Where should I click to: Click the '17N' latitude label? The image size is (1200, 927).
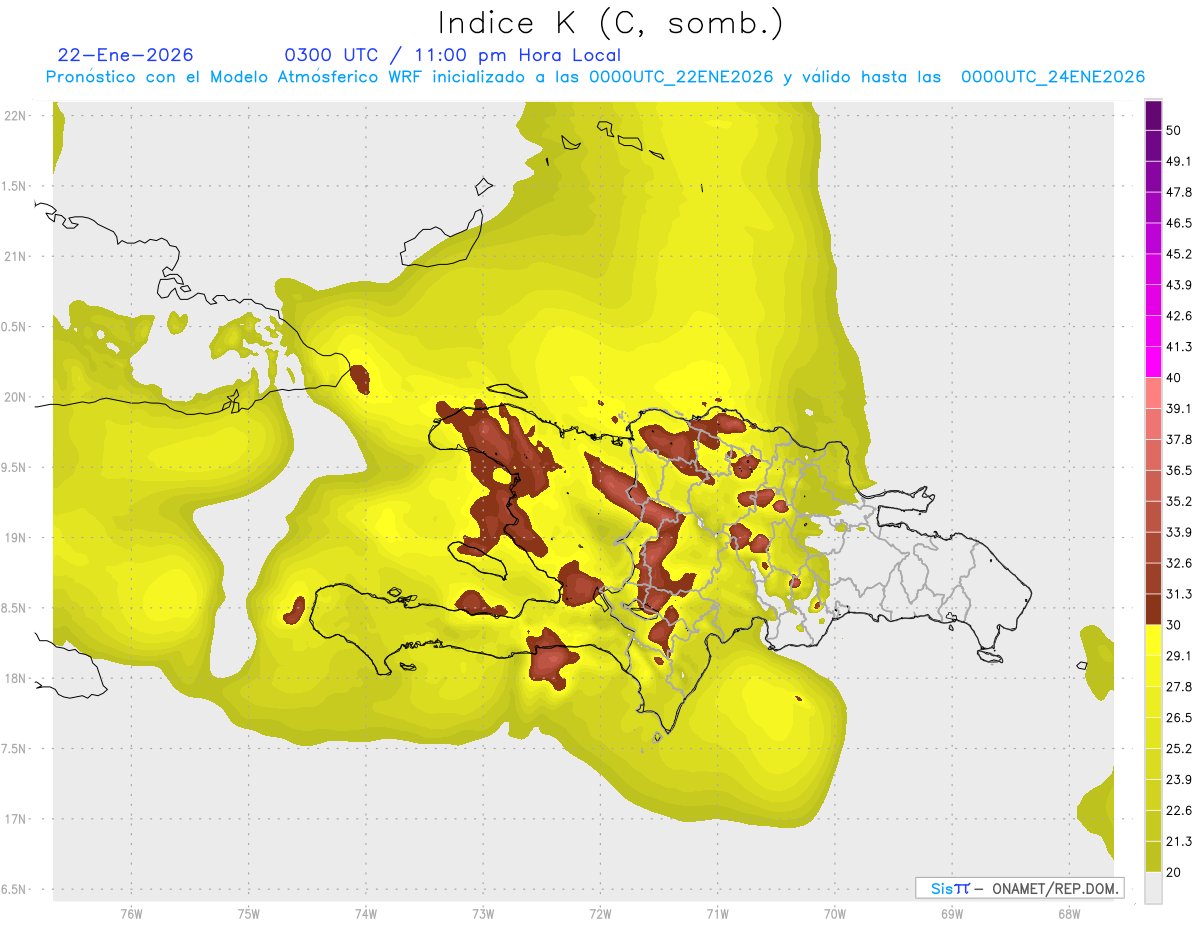(17, 820)
